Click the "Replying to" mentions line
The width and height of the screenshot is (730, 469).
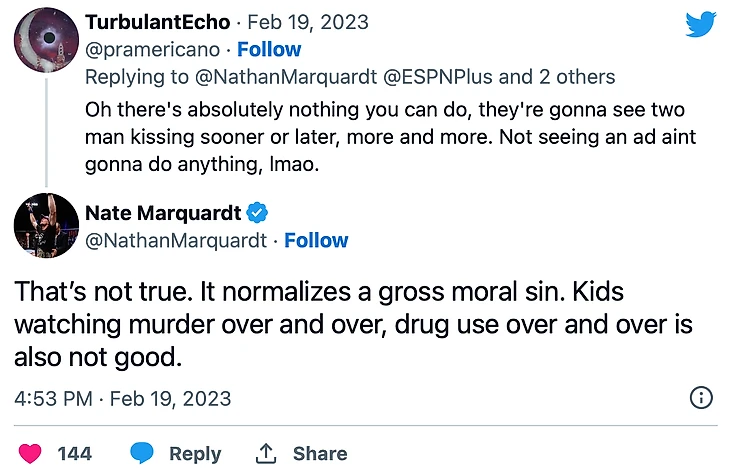click(350, 76)
